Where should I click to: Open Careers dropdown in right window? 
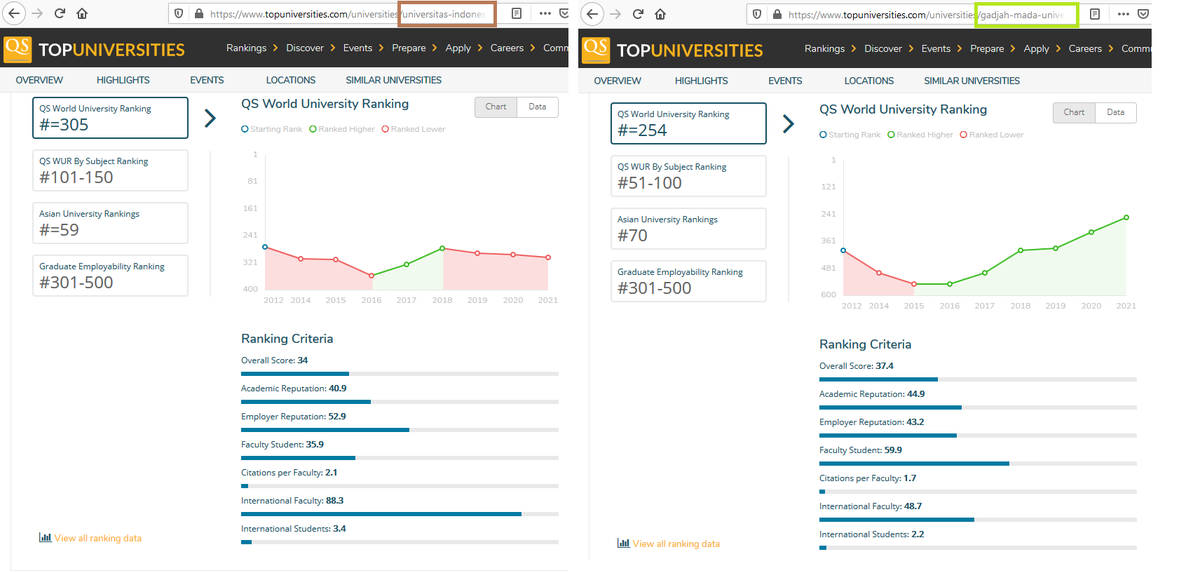click(1090, 48)
